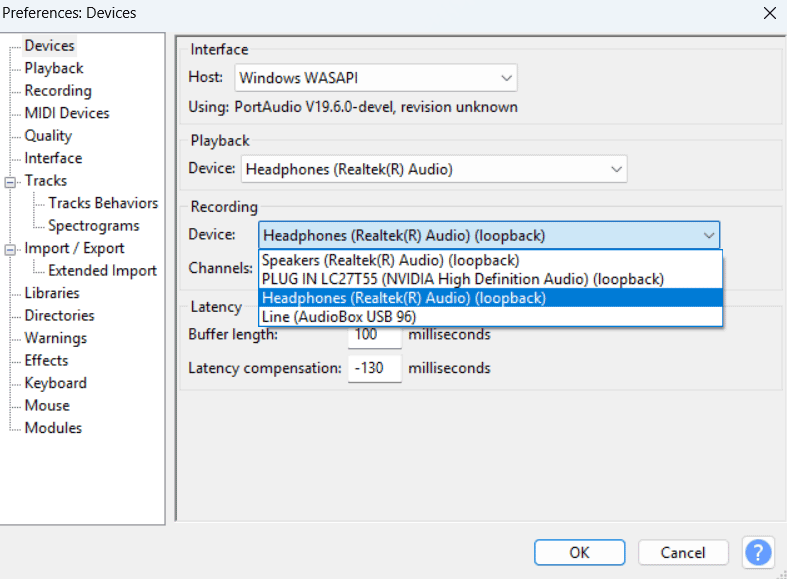Screen dimensions: 787x579
Task: Click the Buffer length input field
Action: (x=374, y=334)
